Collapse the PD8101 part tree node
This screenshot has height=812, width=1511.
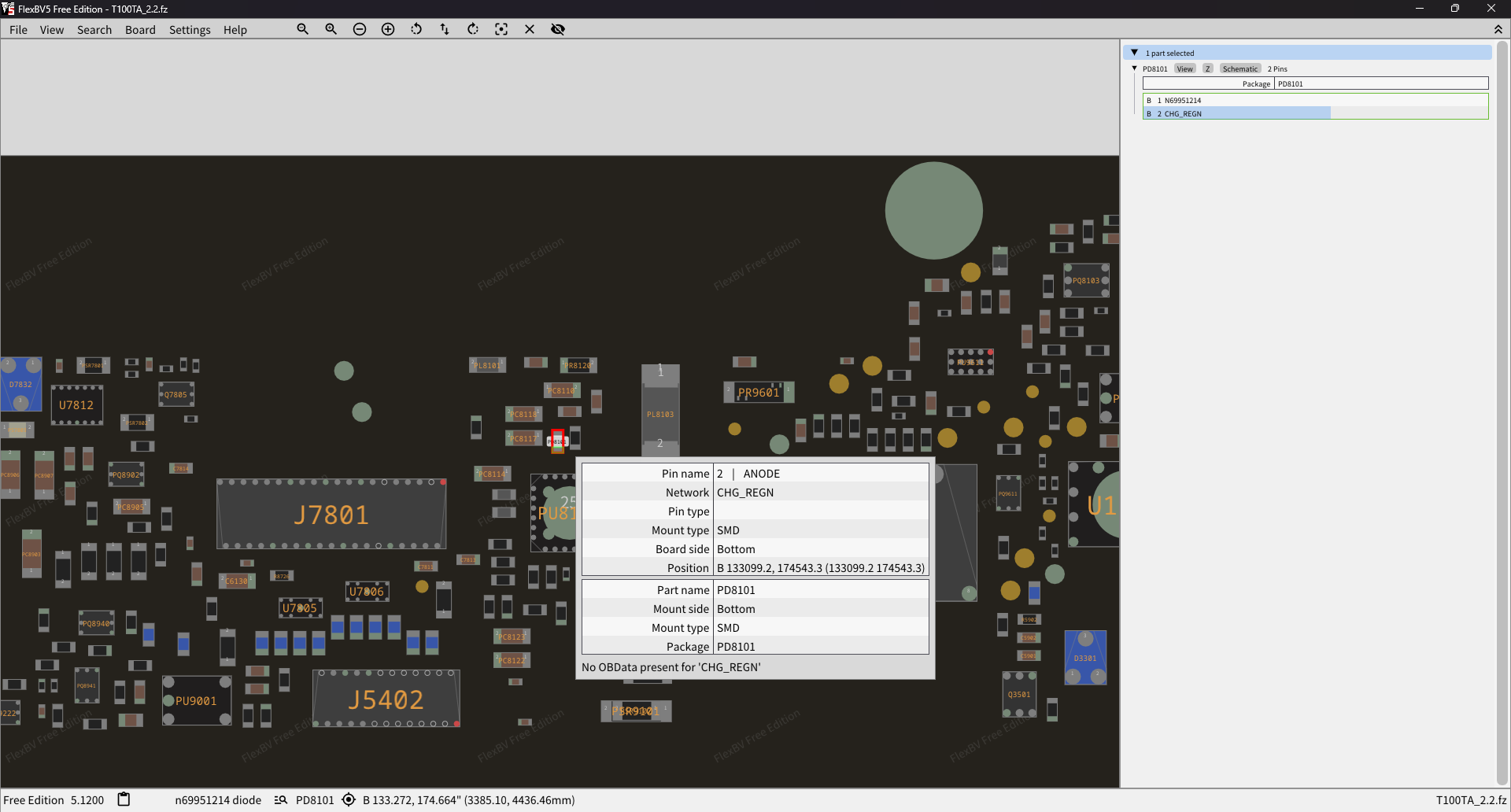[1134, 68]
